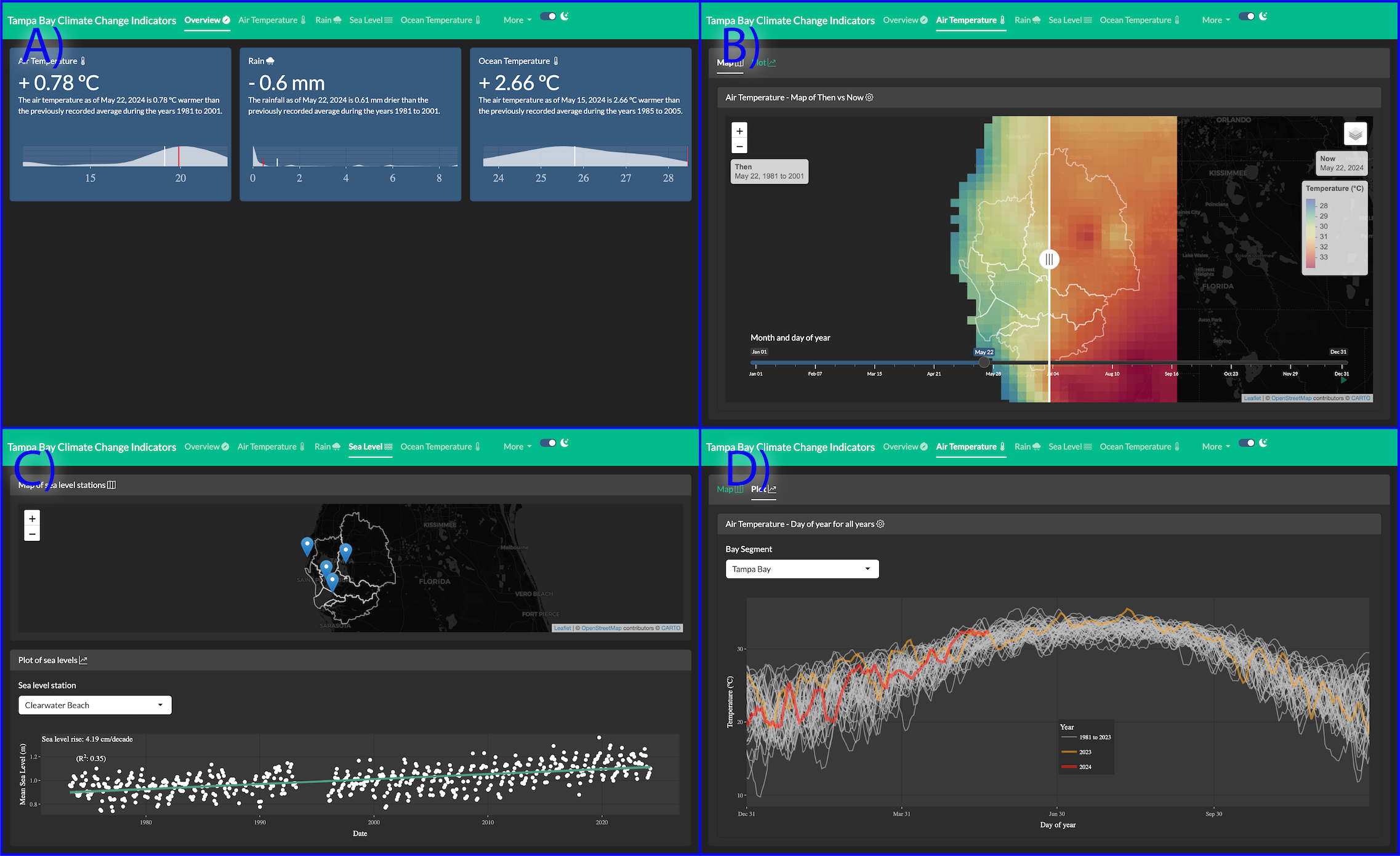The width and height of the screenshot is (1400, 856).
Task: Toggle dark mode switch in panel C navbar
Action: 548,443
